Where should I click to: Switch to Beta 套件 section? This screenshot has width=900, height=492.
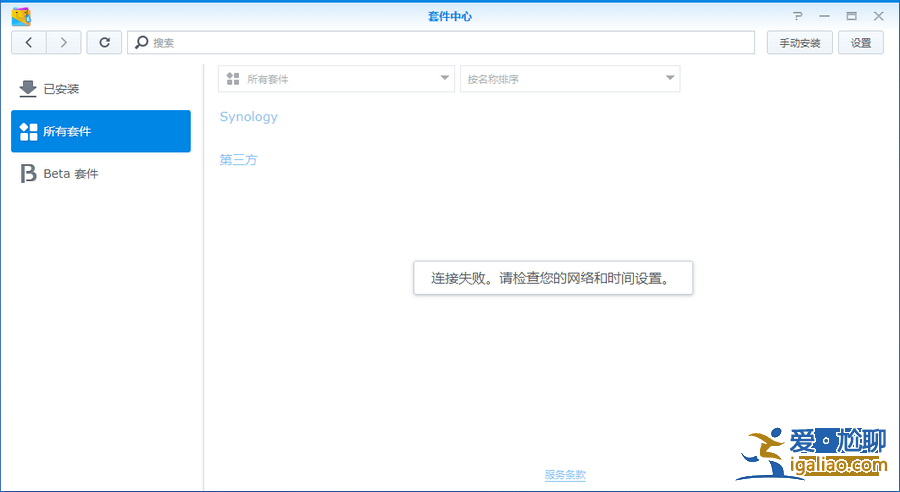coord(101,173)
